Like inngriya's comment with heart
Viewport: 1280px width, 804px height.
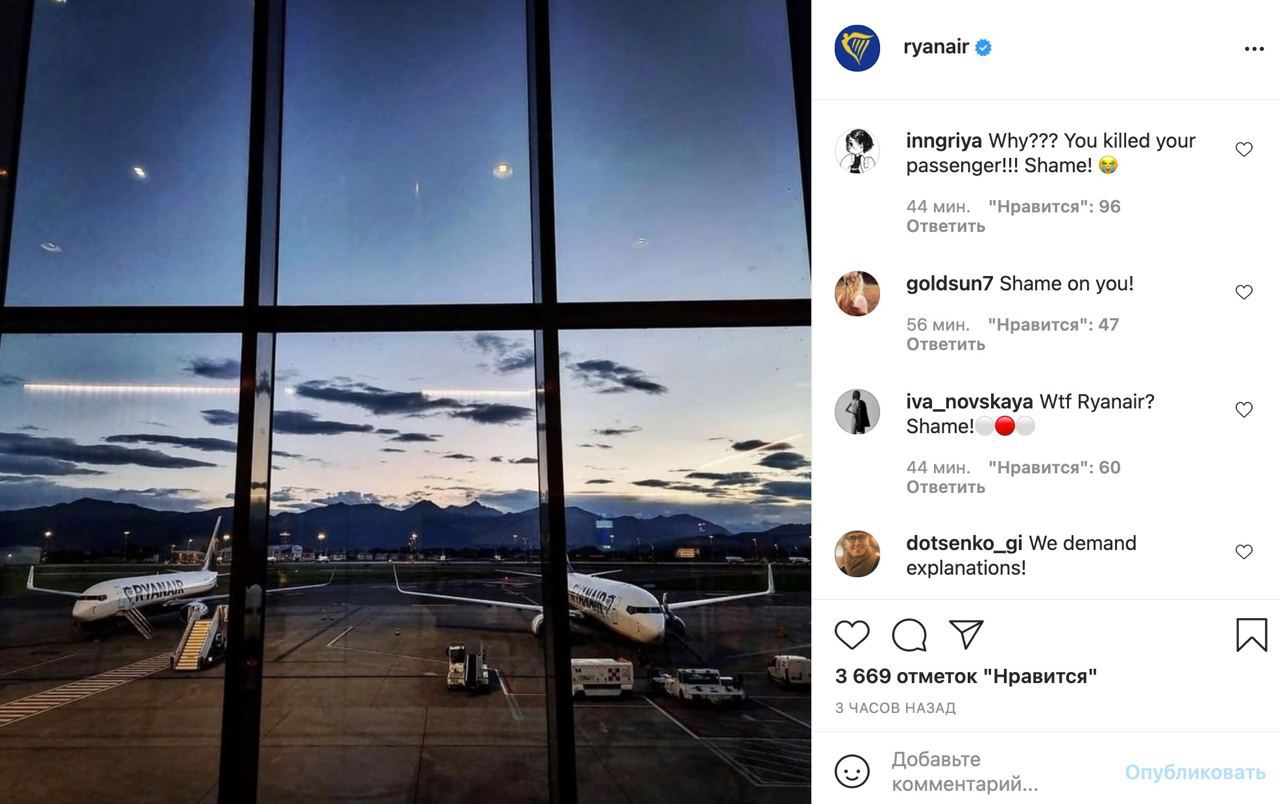coord(1244,149)
